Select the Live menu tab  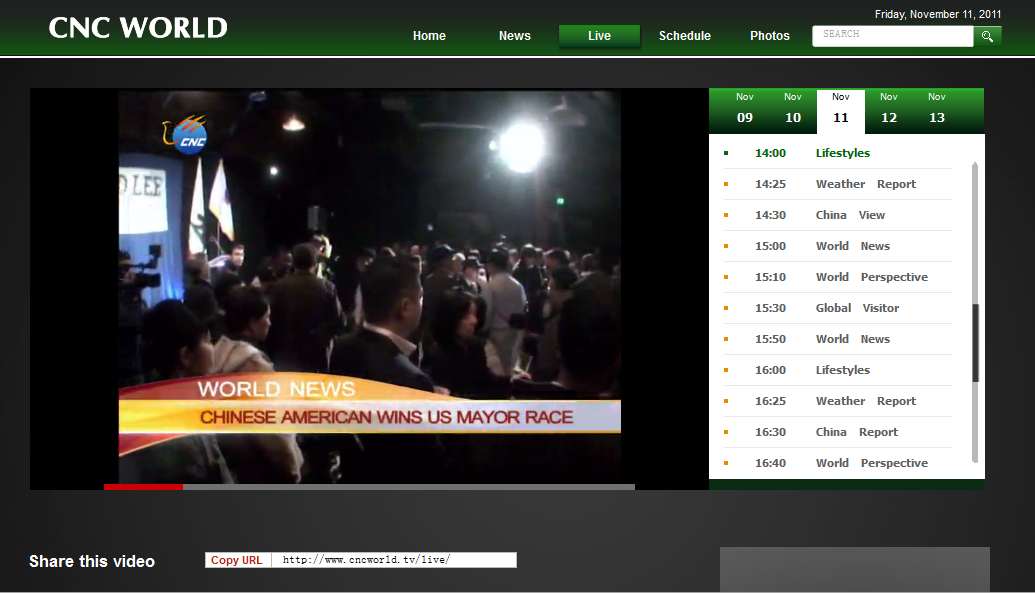[x=599, y=36]
